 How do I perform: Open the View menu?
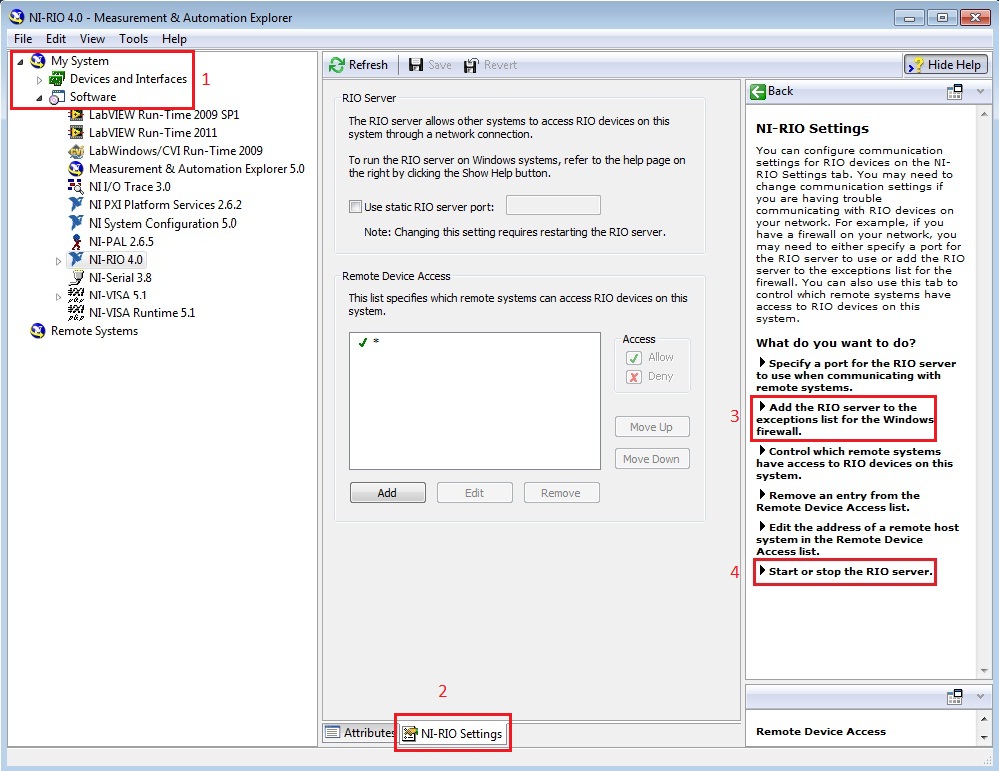(x=92, y=39)
